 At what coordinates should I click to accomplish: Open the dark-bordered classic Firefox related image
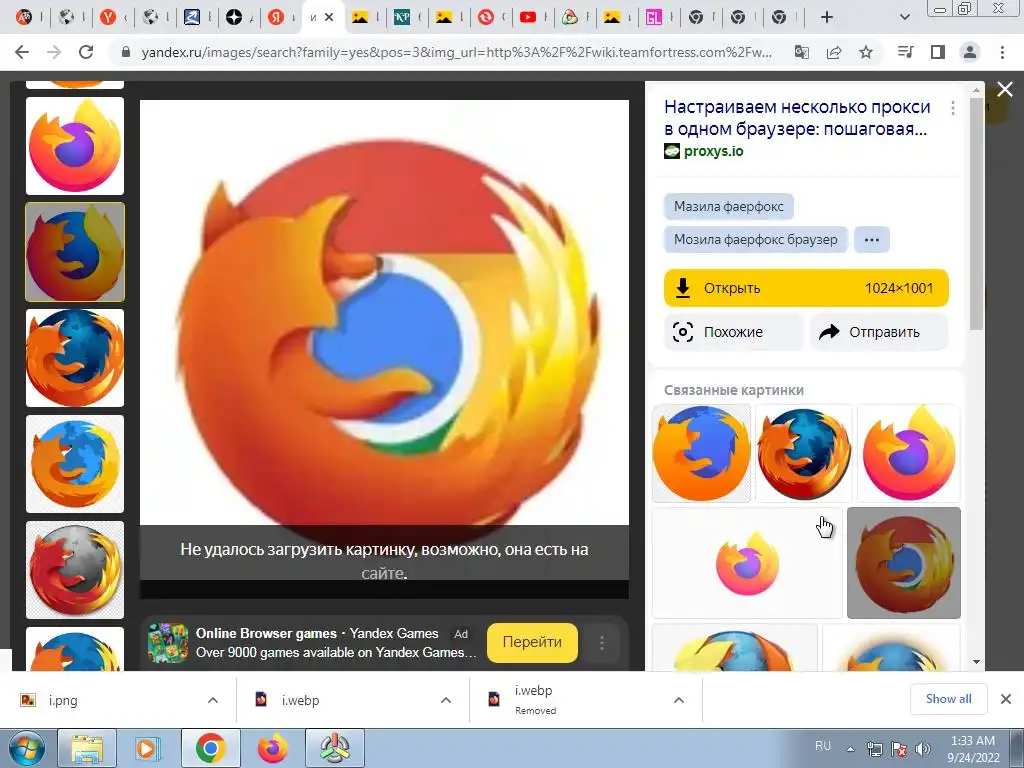[x=804, y=453]
